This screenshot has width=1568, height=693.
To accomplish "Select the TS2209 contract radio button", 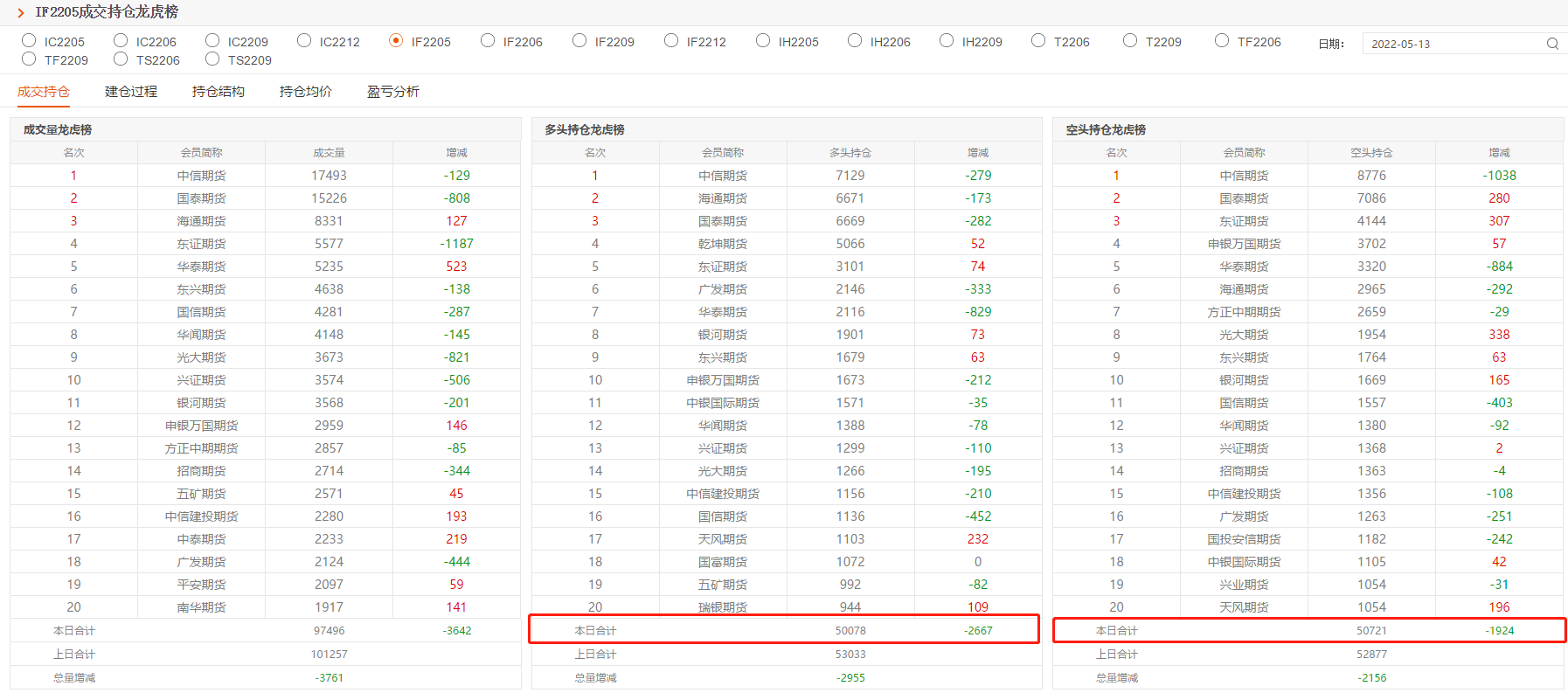I will coord(213,59).
